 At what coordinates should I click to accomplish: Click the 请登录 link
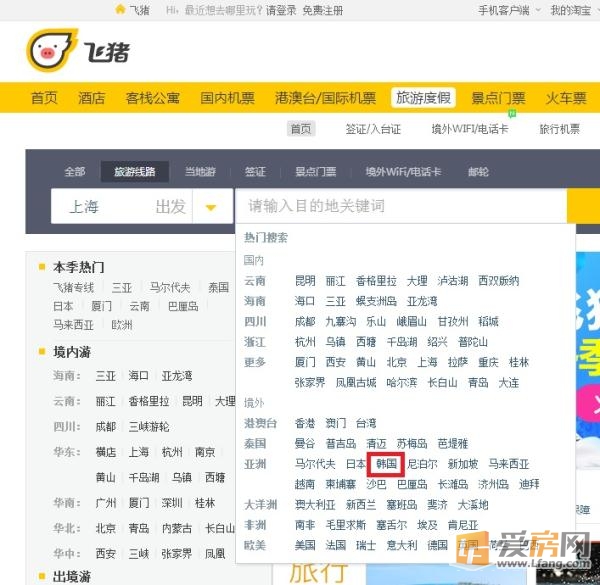pyautogui.click(x=281, y=10)
